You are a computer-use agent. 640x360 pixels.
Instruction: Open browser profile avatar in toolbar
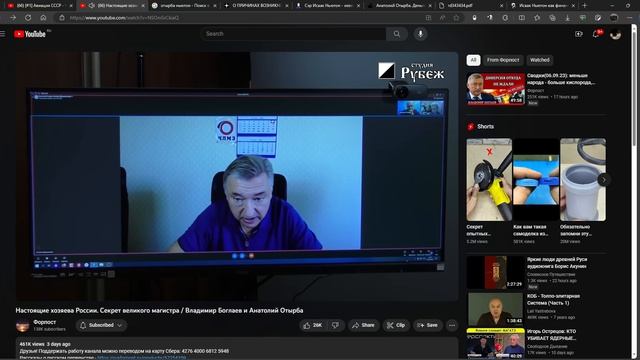click(x=614, y=18)
